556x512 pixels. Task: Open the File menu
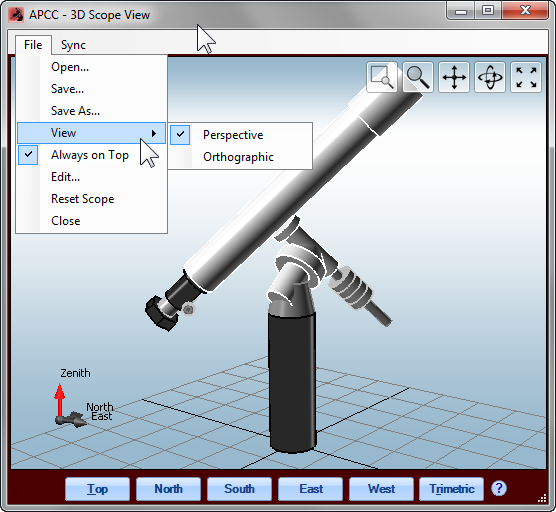pyautogui.click(x=33, y=45)
